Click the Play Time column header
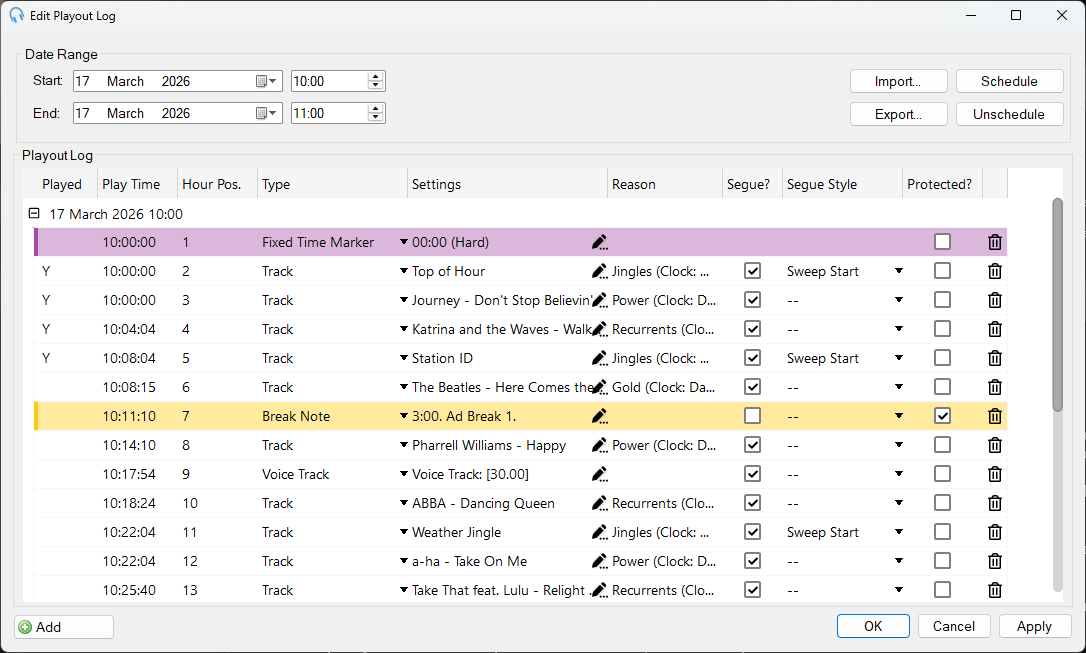The width and height of the screenshot is (1086, 653). point(137,184)
